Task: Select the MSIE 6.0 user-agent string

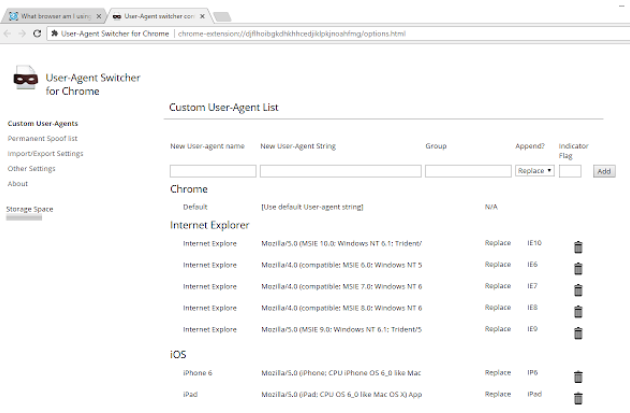Action: click(x=341, y=265)
